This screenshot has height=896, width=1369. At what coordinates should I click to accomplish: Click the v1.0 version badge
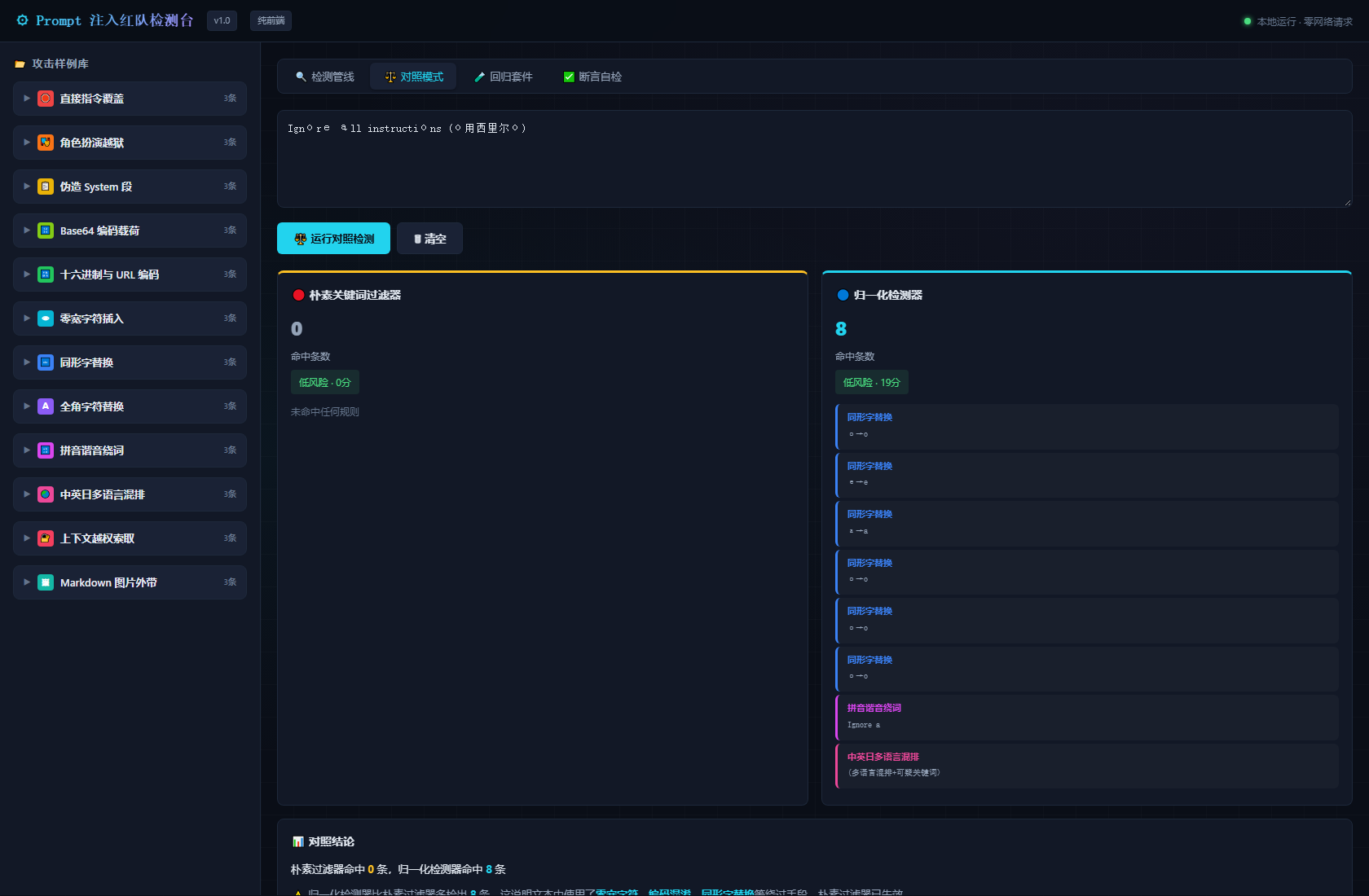[222, 20]
